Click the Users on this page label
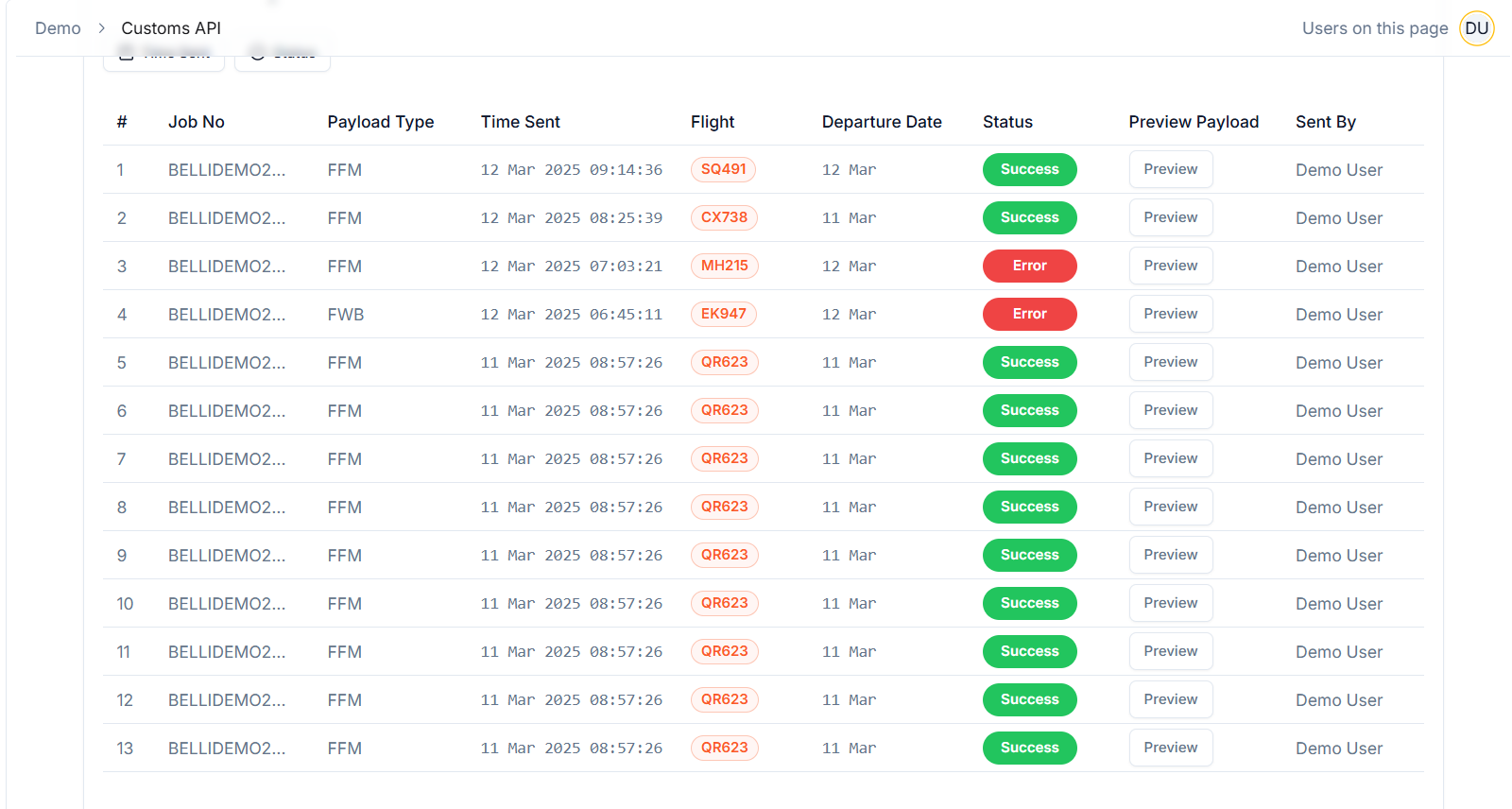Screen dimensions: 1512x809 (x=1375, y=28)
